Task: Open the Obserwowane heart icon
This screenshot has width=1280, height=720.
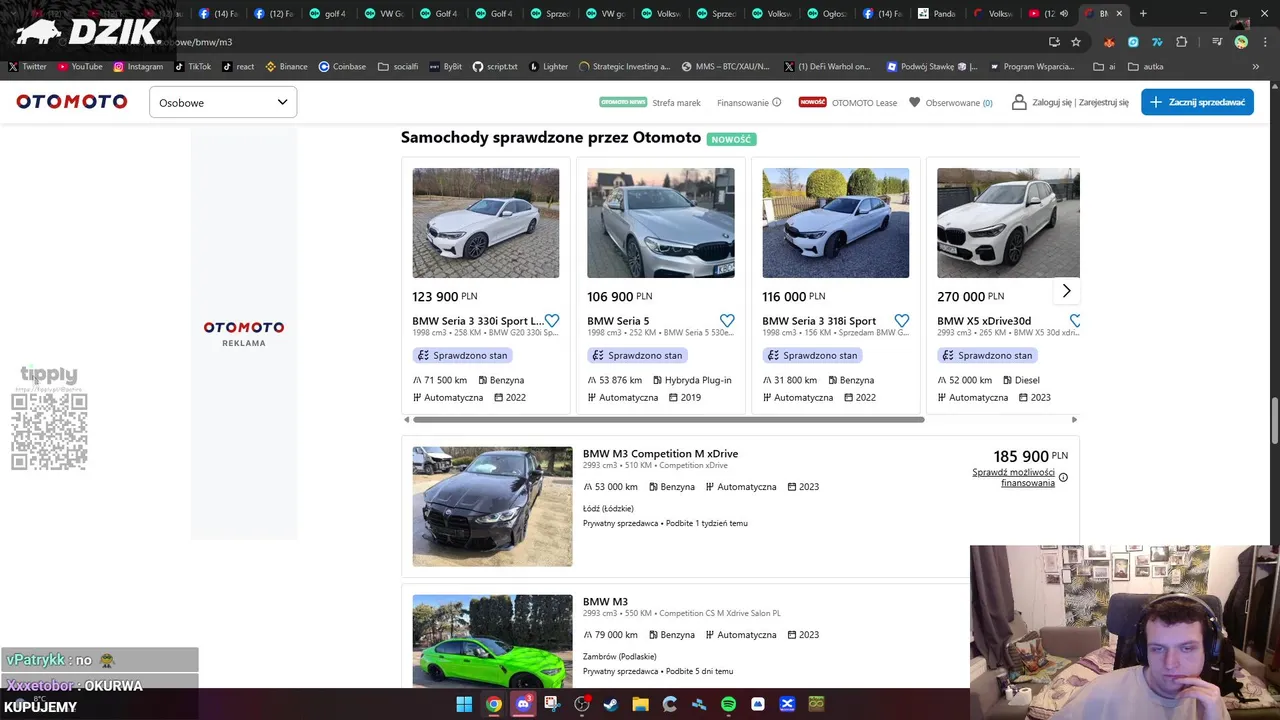Action: [914, 102]
